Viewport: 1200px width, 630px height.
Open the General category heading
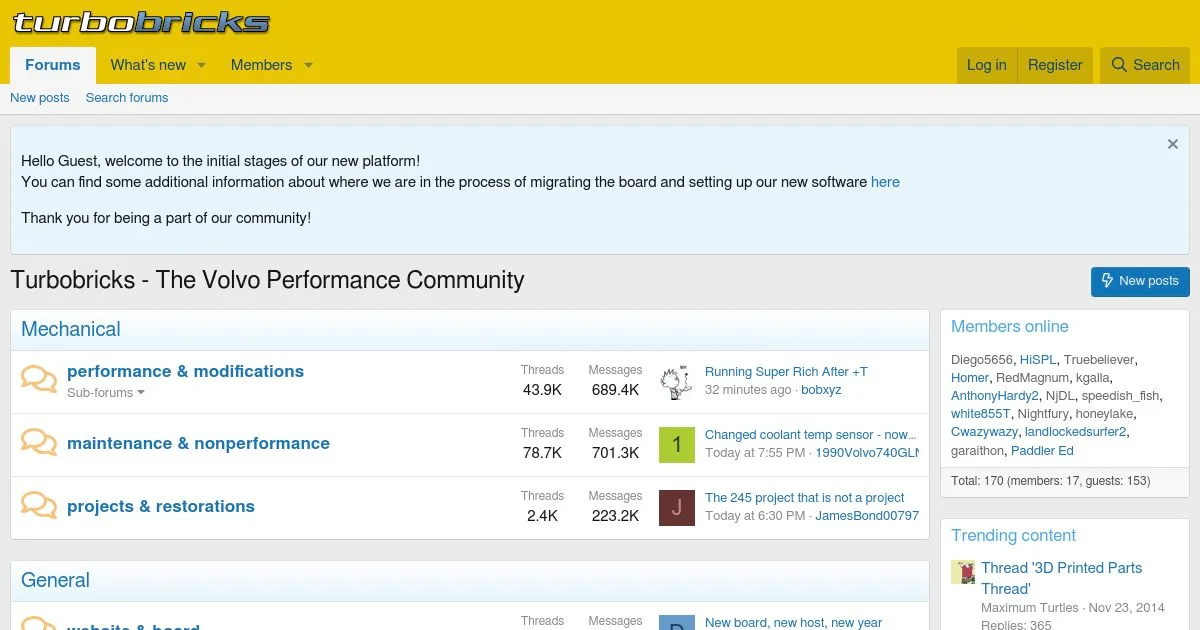coord(55,580)
